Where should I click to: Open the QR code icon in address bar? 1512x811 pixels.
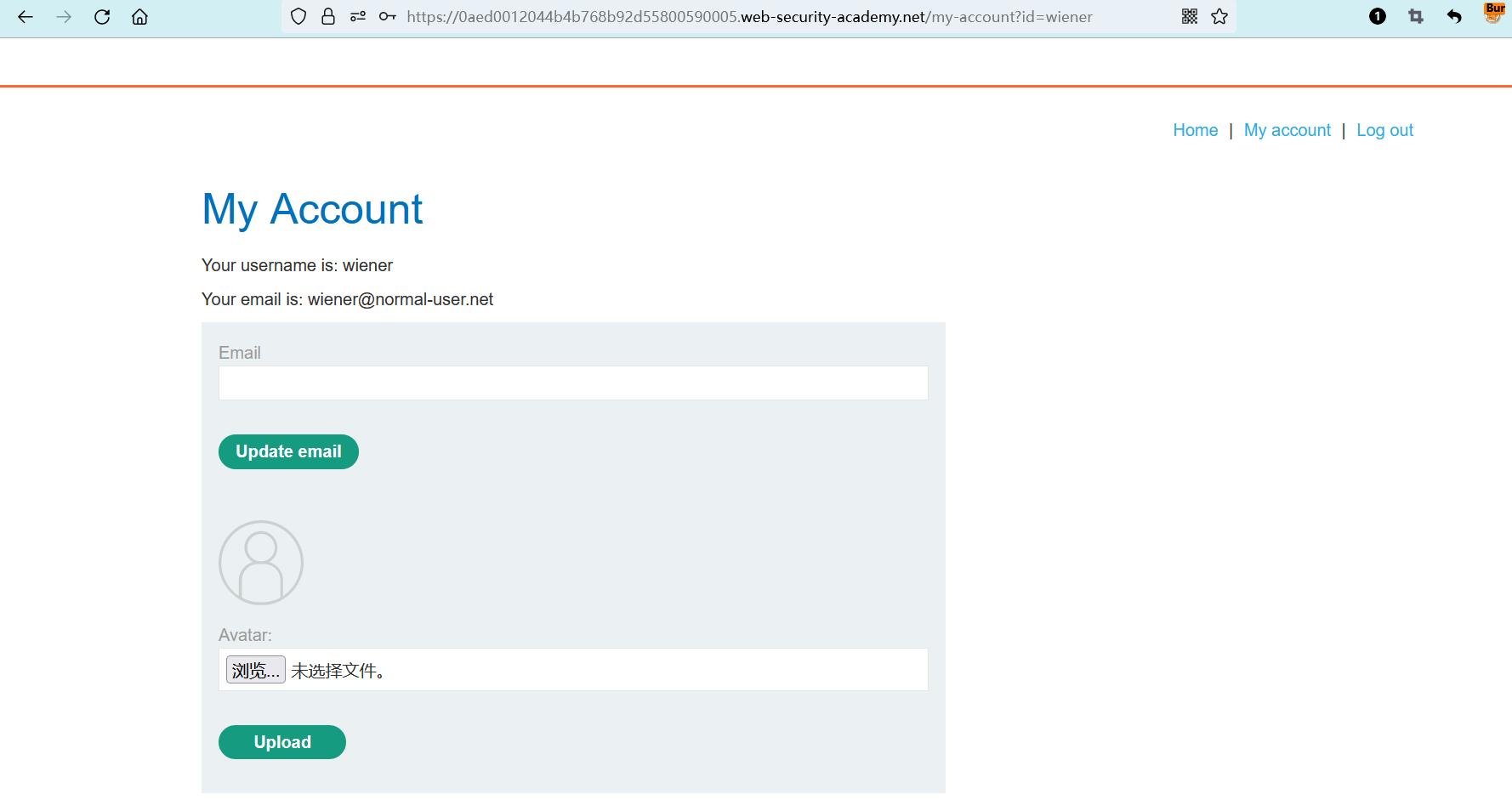(1190, 17)
